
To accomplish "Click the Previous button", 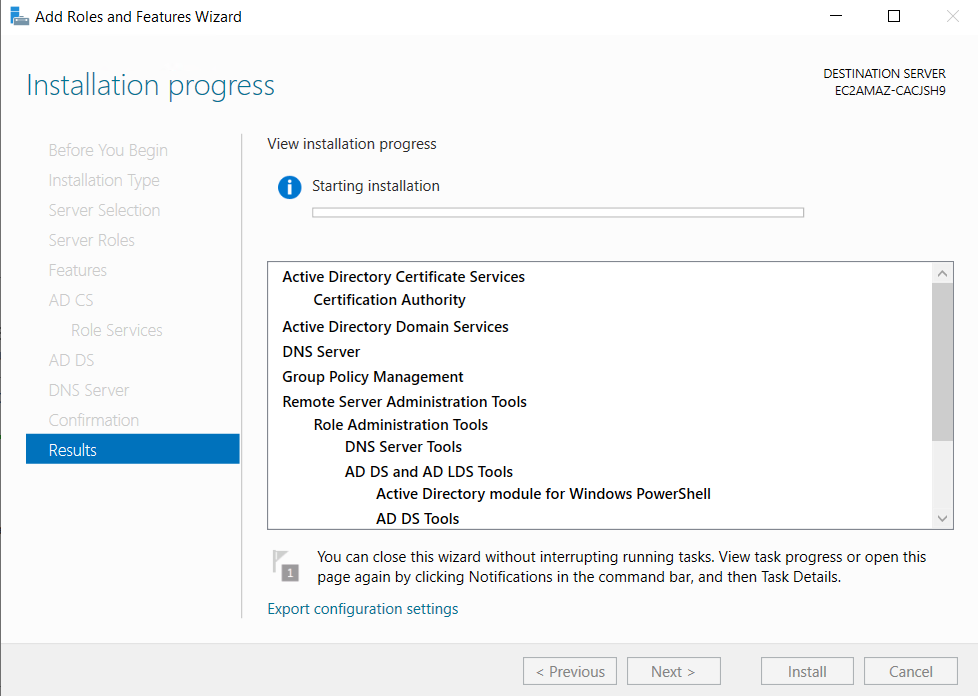I will pos(570,671).
